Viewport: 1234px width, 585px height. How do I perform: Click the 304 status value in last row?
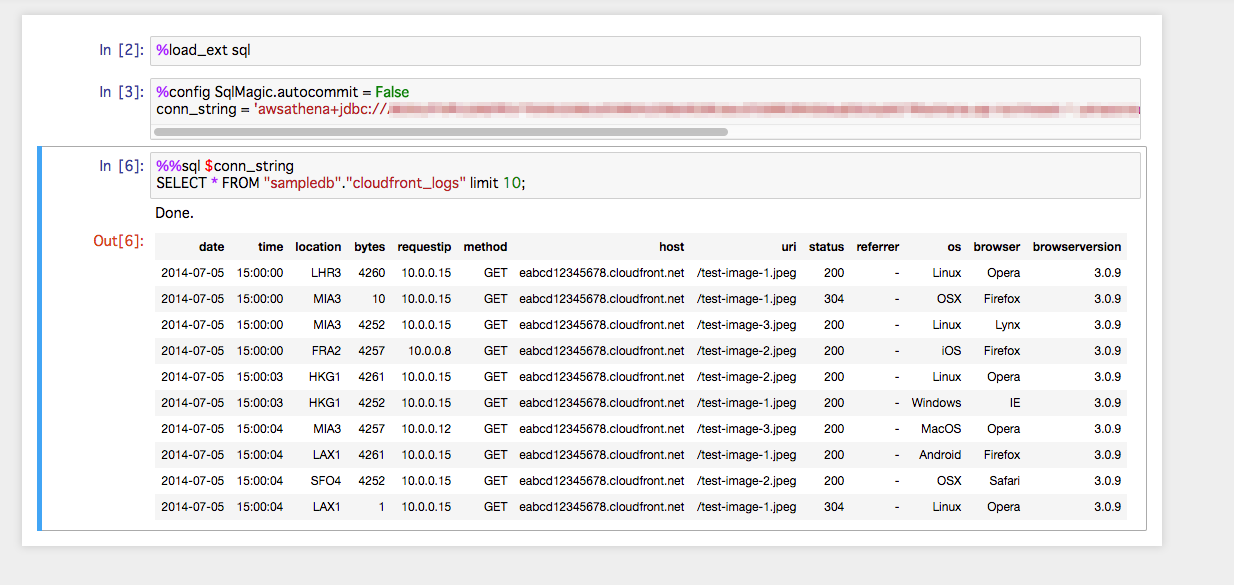[x=833, y=506]
